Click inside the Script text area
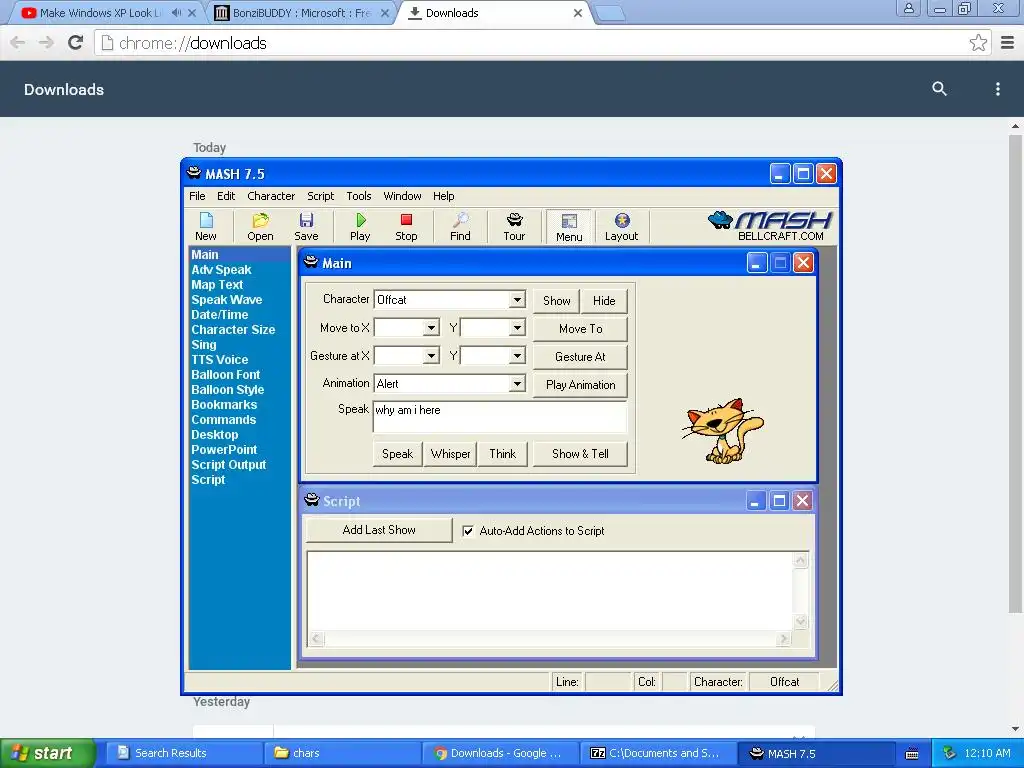Image resolution: width=1024 pixels, height=768 pixels. (550, 591)
